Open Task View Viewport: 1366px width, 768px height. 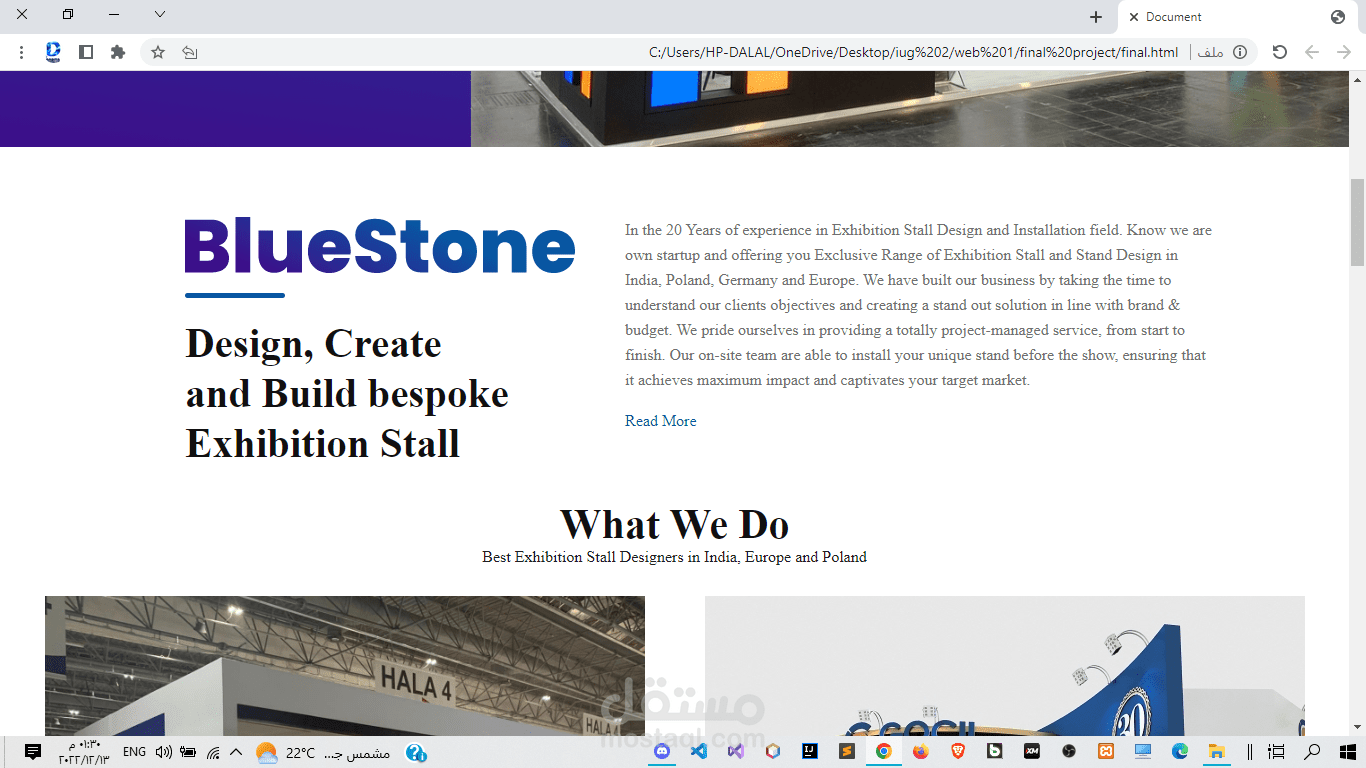pyautogui.click(x=1276, y=751)
